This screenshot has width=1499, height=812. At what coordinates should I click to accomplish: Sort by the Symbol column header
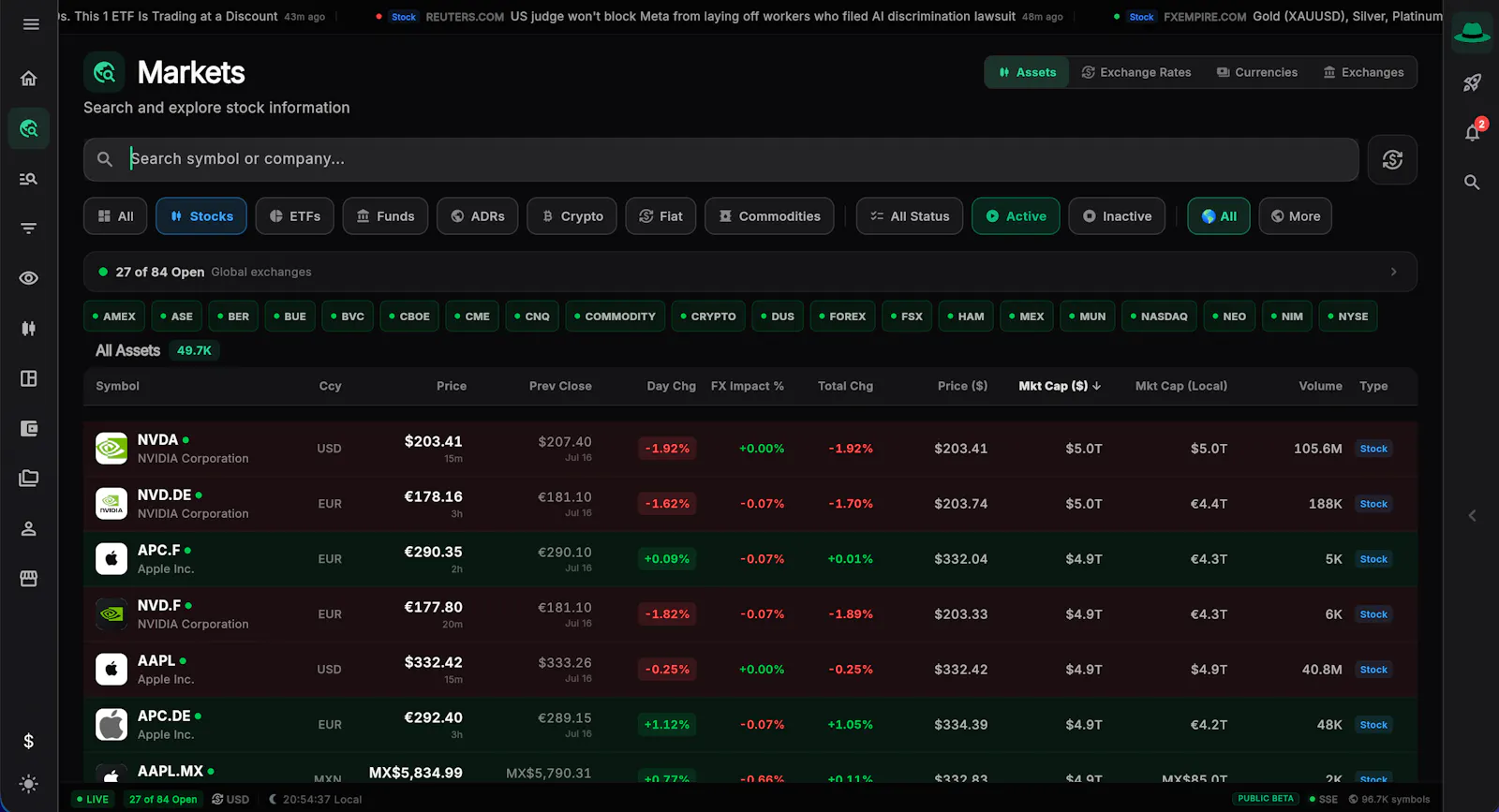click(x=117, y=386)
